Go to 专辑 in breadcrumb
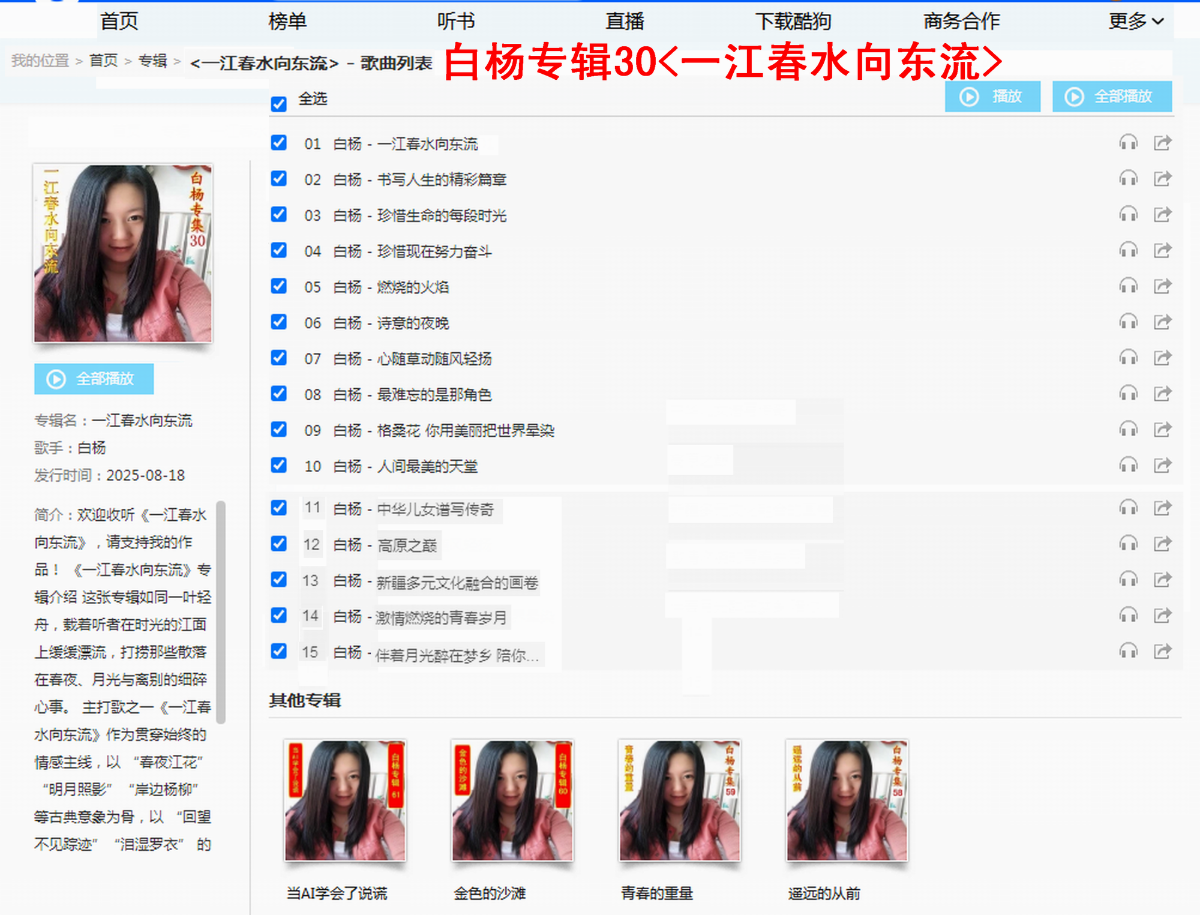This screenshot has height=915, width=1200. point(153,61)
